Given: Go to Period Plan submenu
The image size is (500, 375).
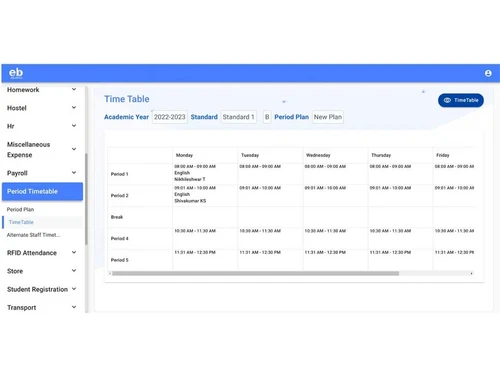Looking at the screenshot, I should [20, 209].
